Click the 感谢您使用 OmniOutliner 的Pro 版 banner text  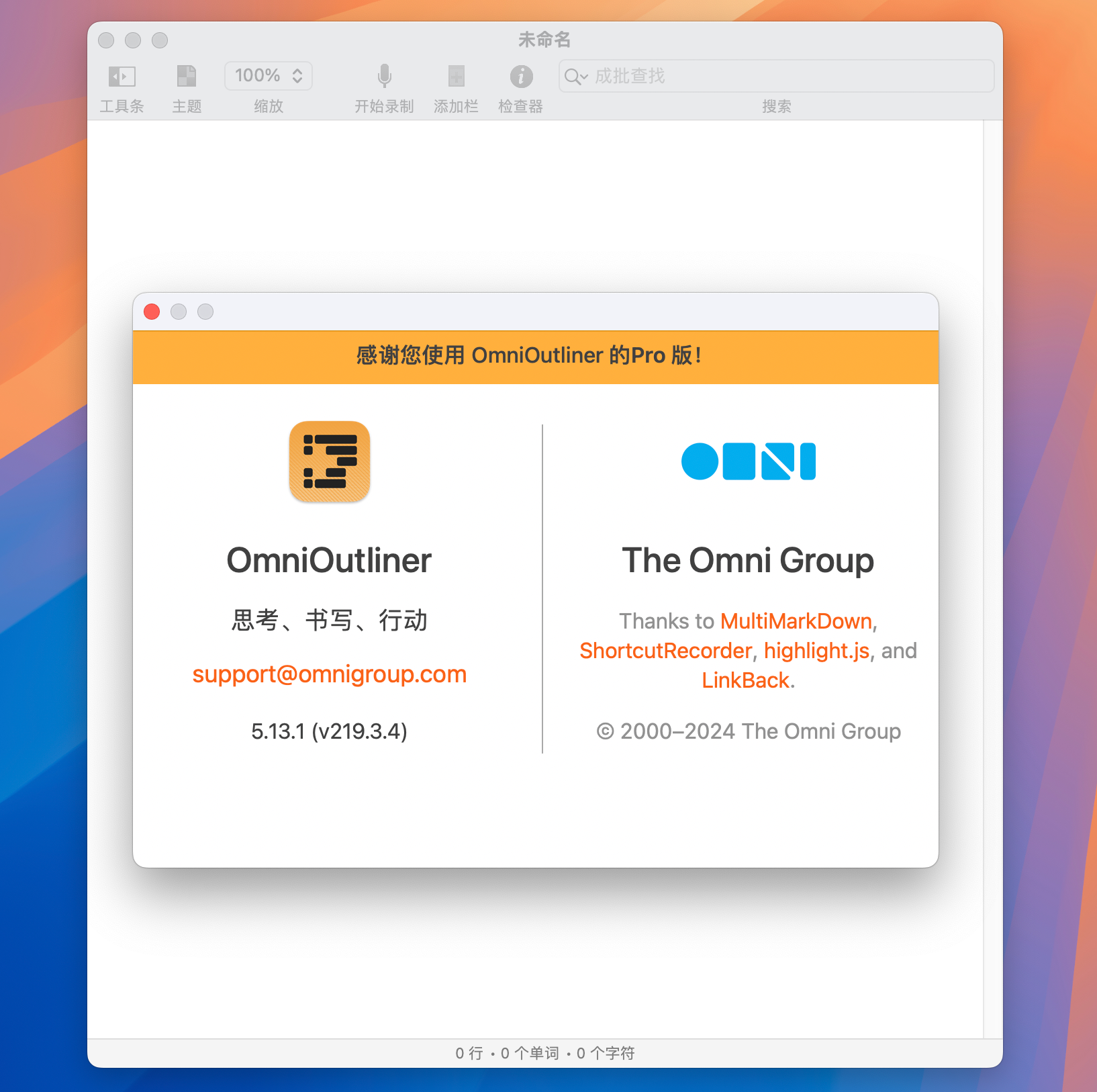pyautogui.click(x=529, y=355)
